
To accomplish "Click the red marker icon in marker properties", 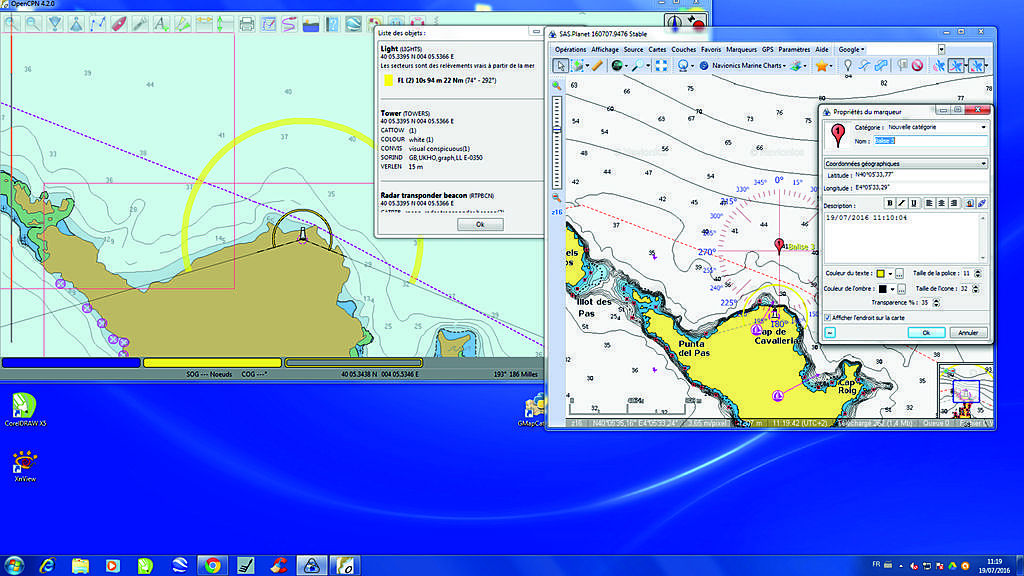I will point(838,135).
